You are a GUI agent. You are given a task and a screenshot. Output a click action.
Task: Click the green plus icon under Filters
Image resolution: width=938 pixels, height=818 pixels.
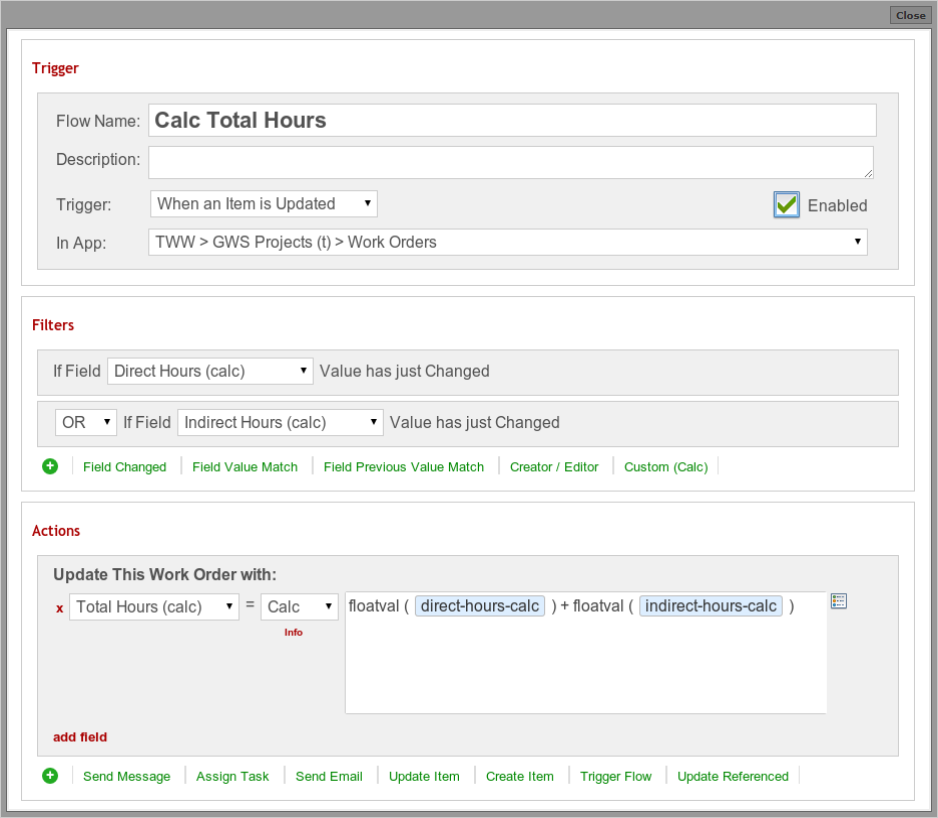pyautogui.click(x=50, y=466)
